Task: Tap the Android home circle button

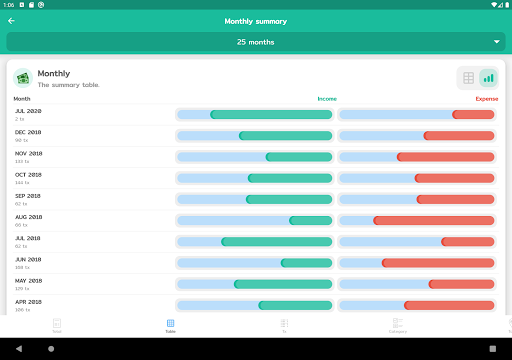Action: coord(51,349)
